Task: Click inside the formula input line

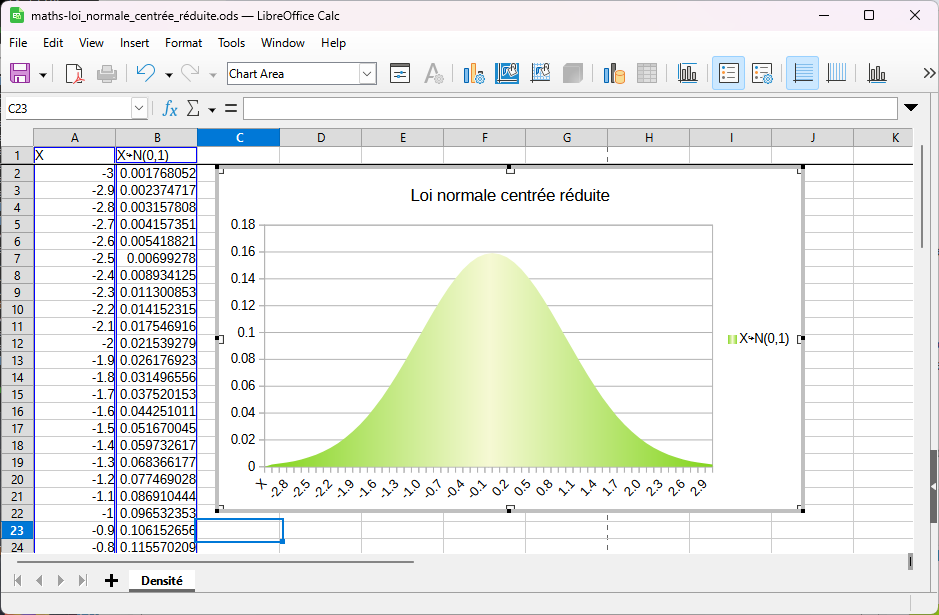Action: [570, 108]
